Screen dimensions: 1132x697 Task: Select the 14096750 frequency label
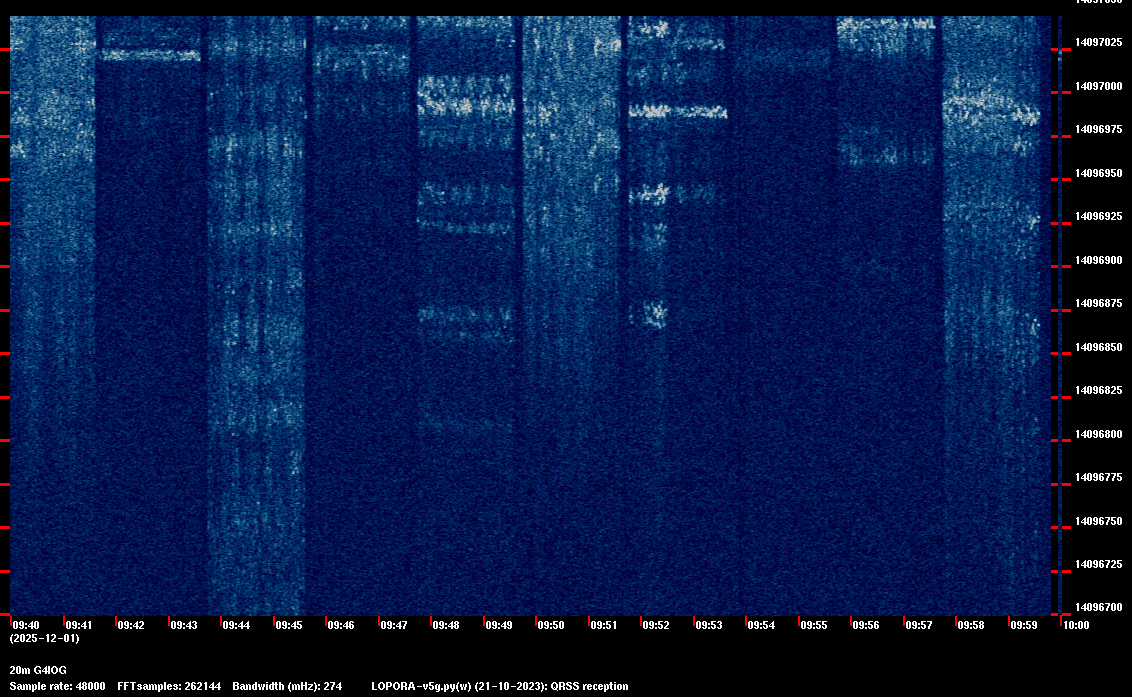pos(1099,521)
